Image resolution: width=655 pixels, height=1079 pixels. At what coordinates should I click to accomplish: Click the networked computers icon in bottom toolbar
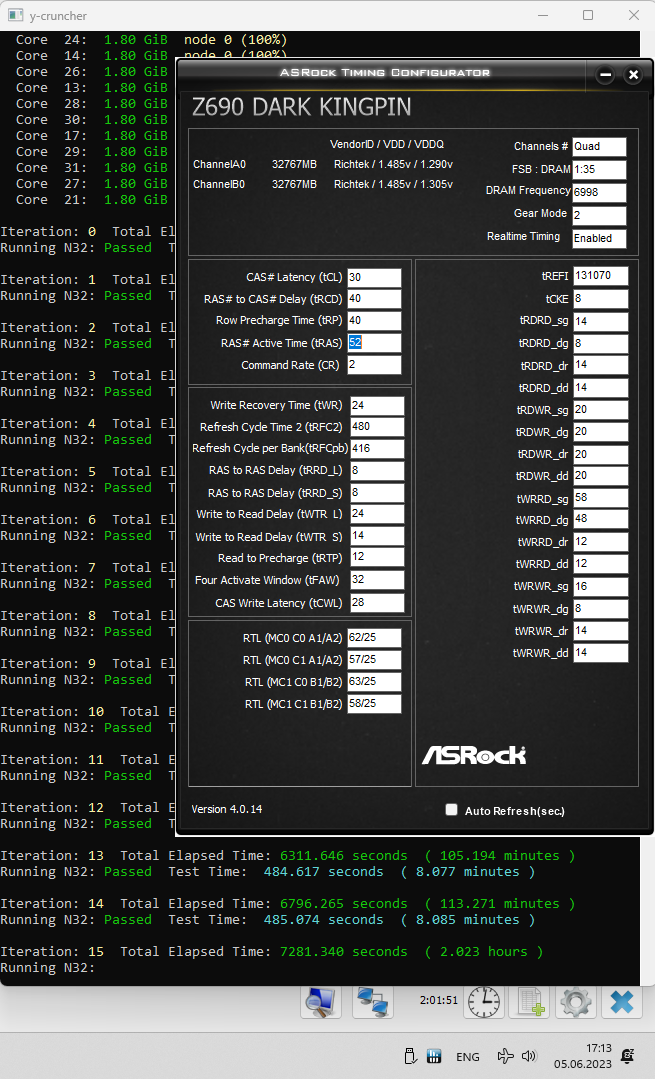click(x=372, y=1001)
